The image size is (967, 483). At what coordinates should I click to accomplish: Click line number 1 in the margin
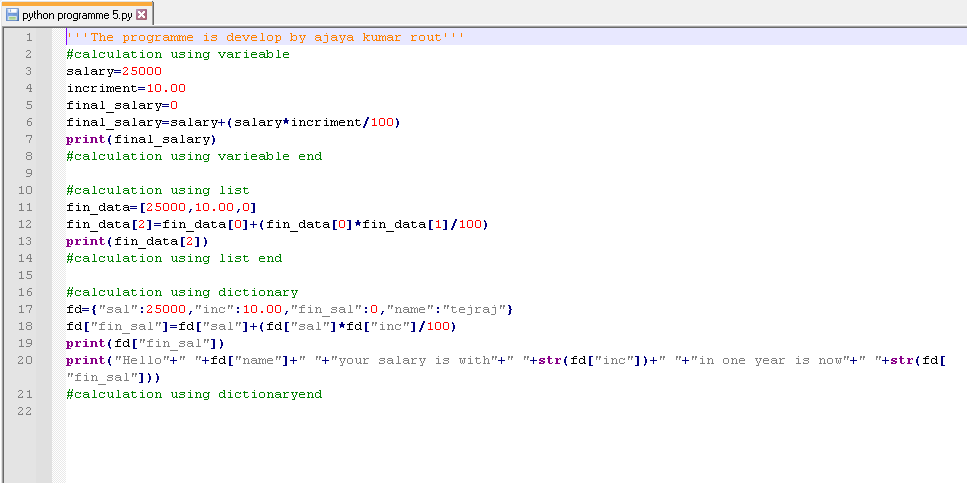28,37
